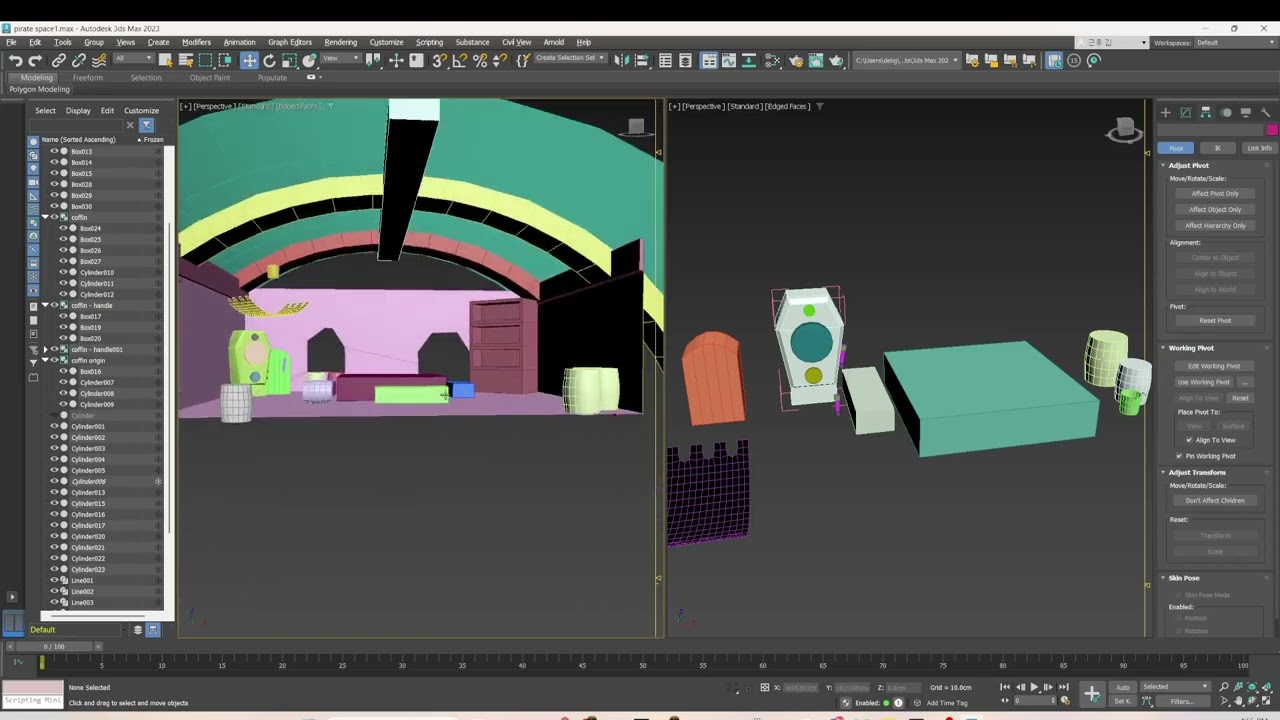Open the Graph Editors menu

click(290, 42)
